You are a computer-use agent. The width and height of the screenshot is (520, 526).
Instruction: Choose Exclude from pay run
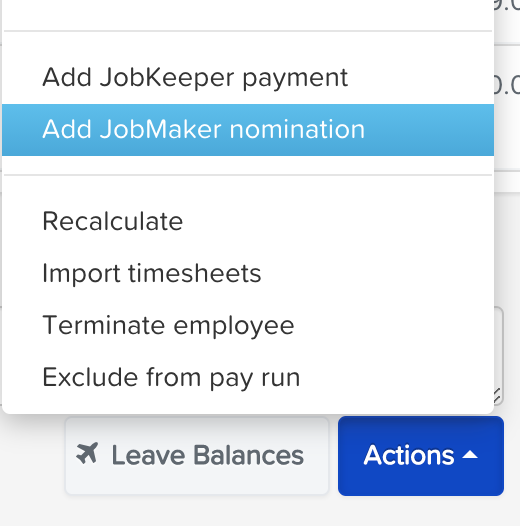248,377
